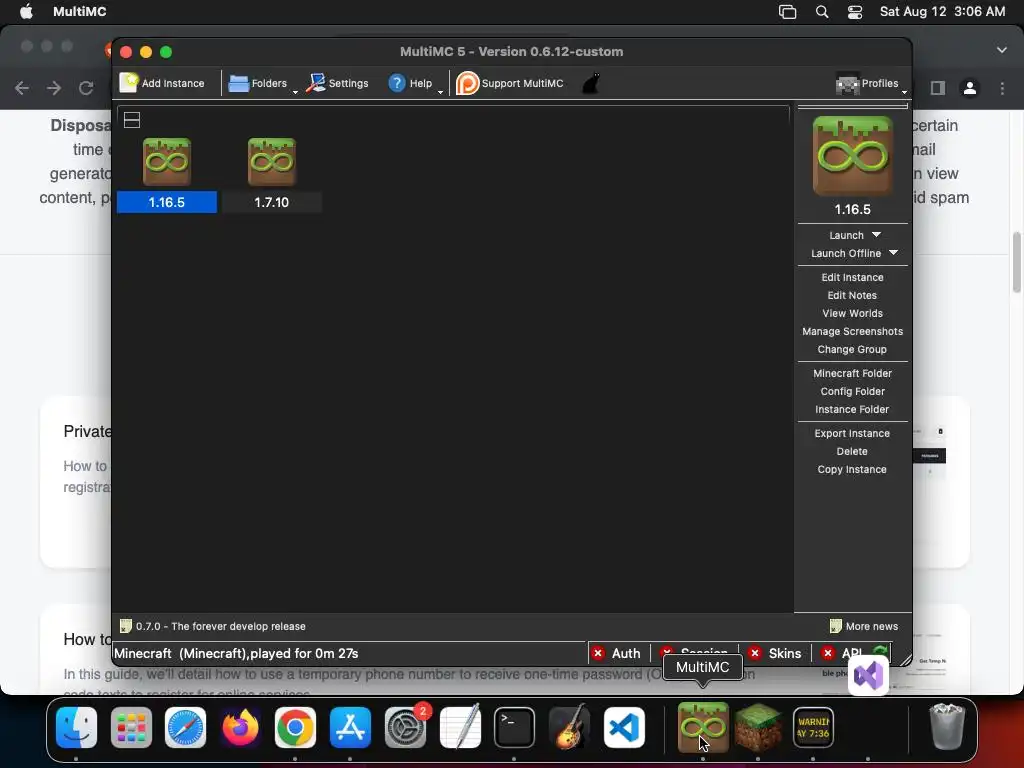Screen dimensions: 1024x768
Task: Open the Minecraft Folder
Action: pyautogui.click(x=852, y=373)
